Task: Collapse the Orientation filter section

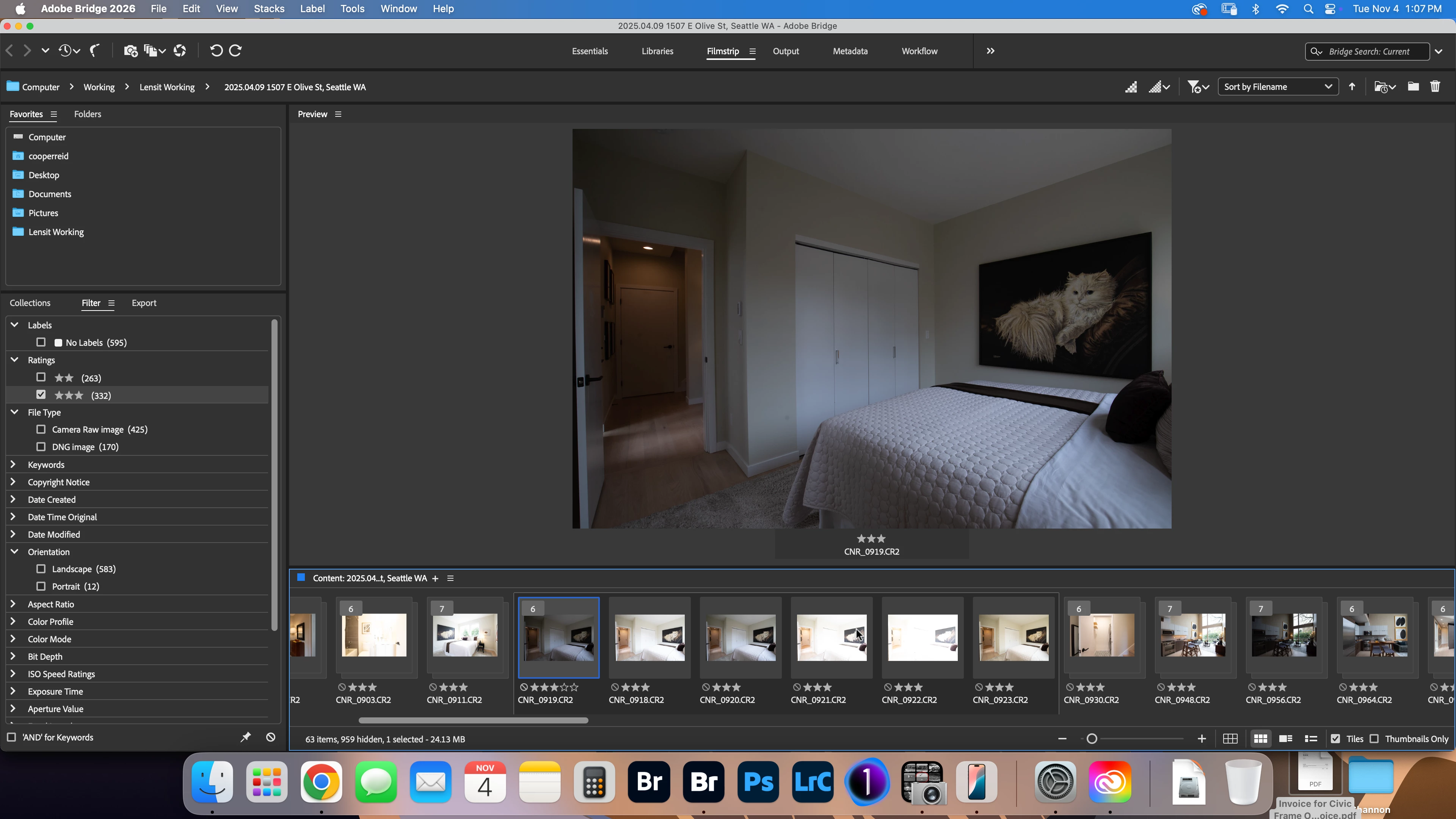Action: coord(15,552)
